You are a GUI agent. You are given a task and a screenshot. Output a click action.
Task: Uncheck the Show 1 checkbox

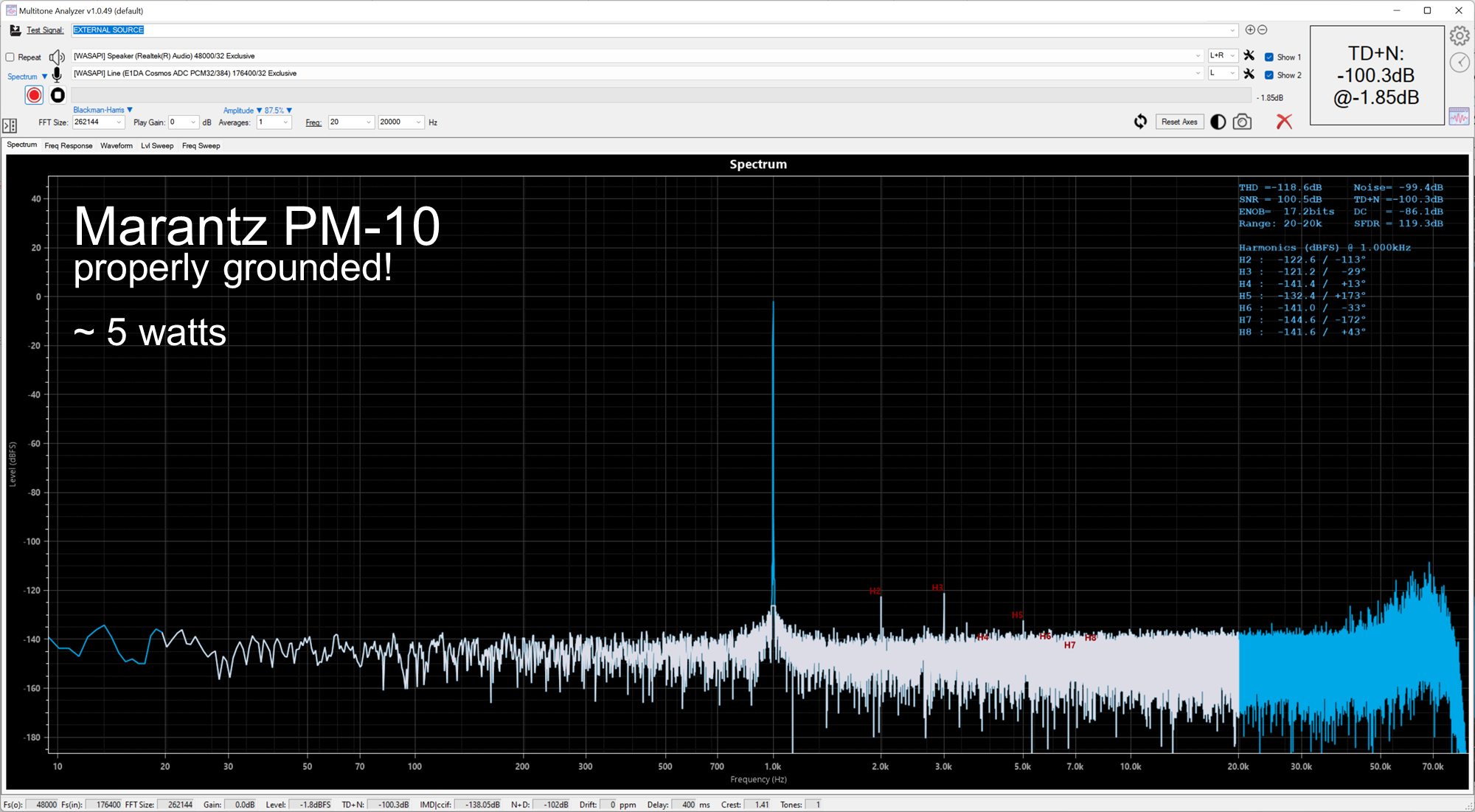click(1269, 57)
